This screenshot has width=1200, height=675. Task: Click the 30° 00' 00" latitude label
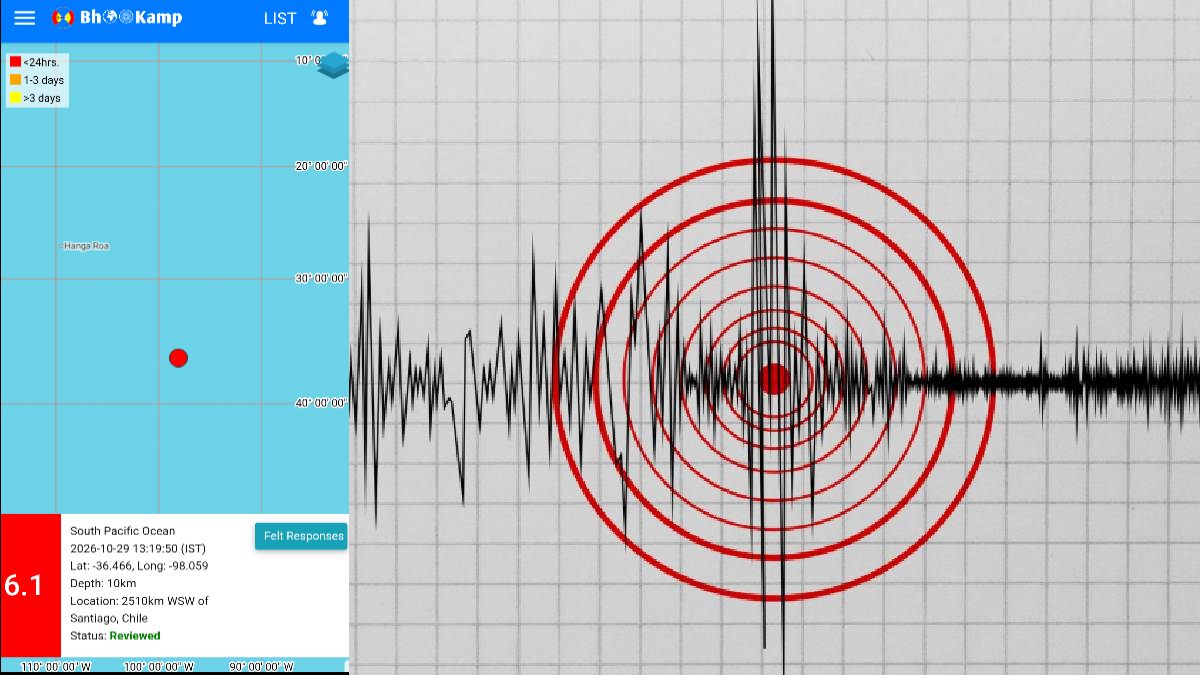click(320, 278)
